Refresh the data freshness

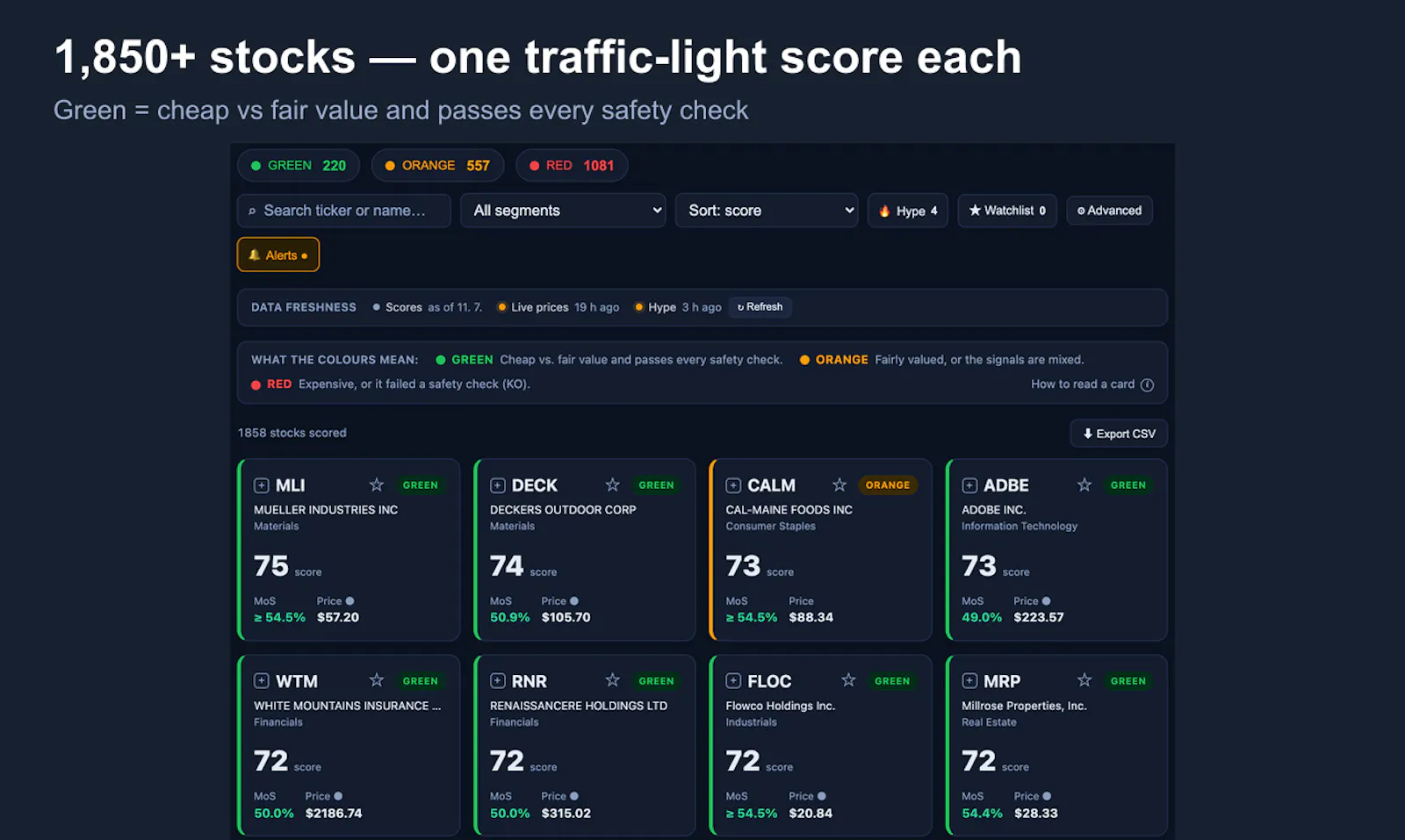click(x=760, y=307)
